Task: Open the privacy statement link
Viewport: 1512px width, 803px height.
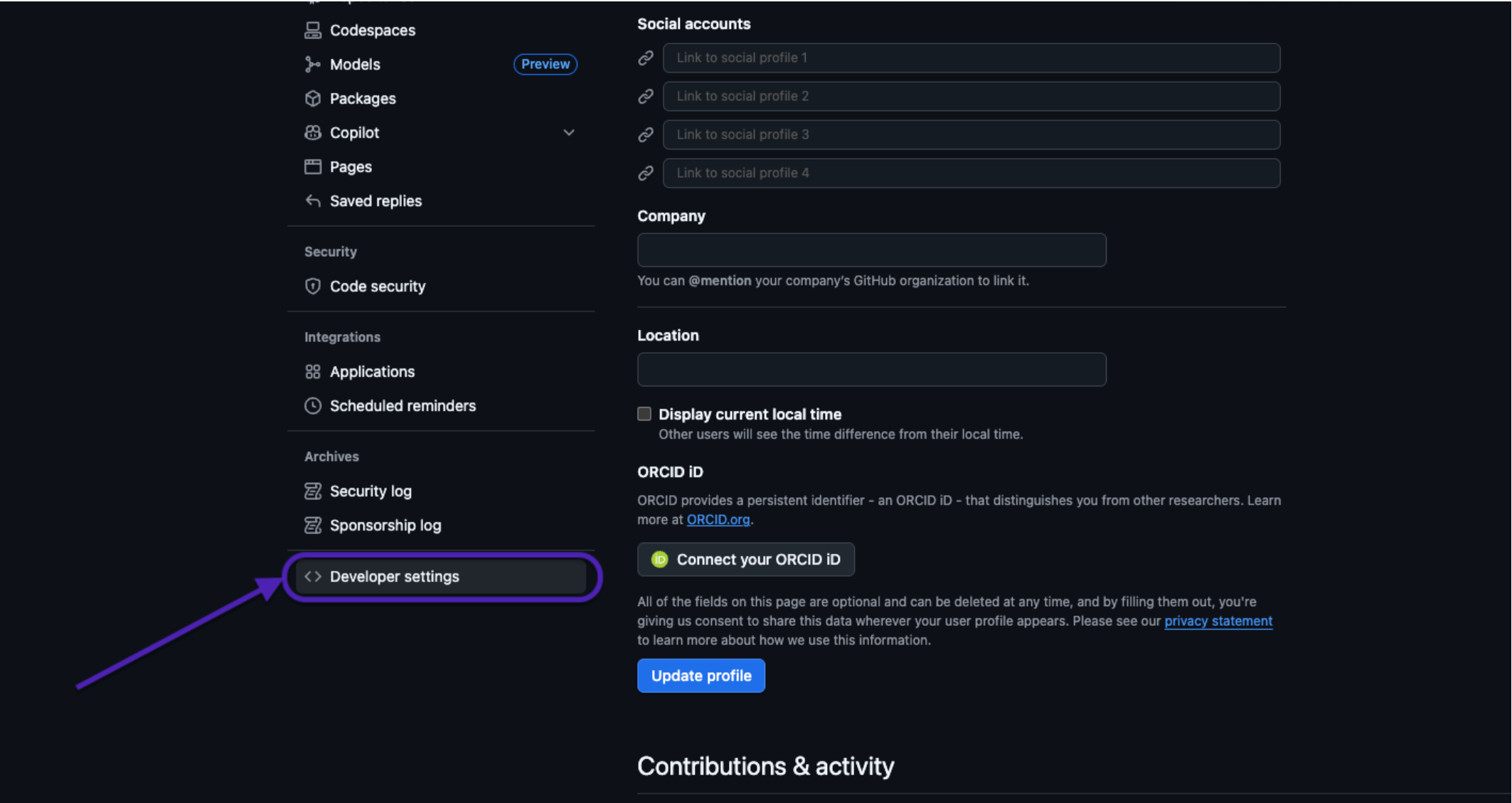Action: click(1218, 621)
